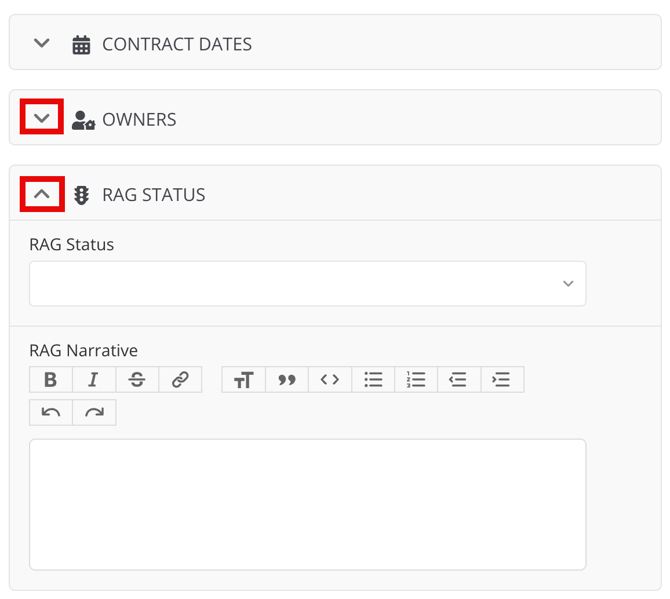The width and height of the screenshot is (670, 599).
Task: Insert a hyperlink via link icon
Action: [x=180, y=379]
